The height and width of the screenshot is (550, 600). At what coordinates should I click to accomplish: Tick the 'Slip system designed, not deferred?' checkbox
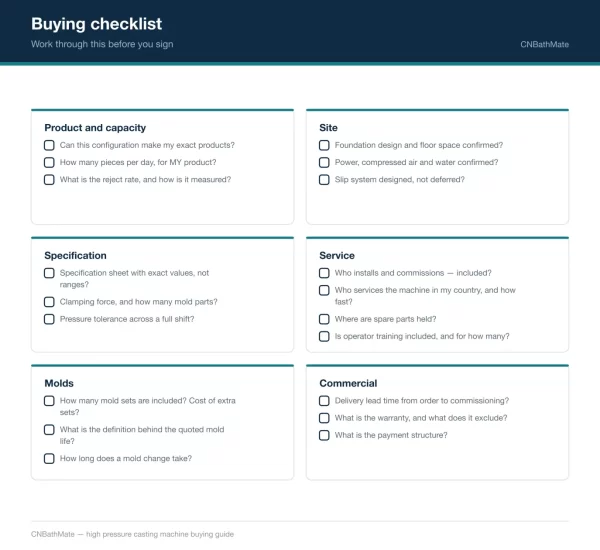[324, 180]
